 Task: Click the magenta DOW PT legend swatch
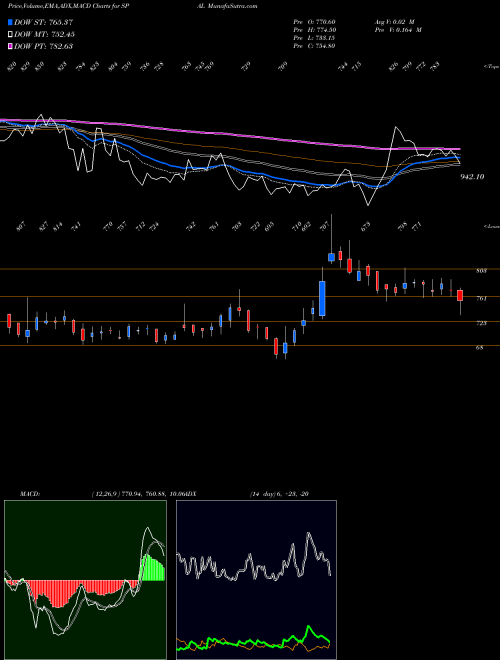[x=11, y=46]
